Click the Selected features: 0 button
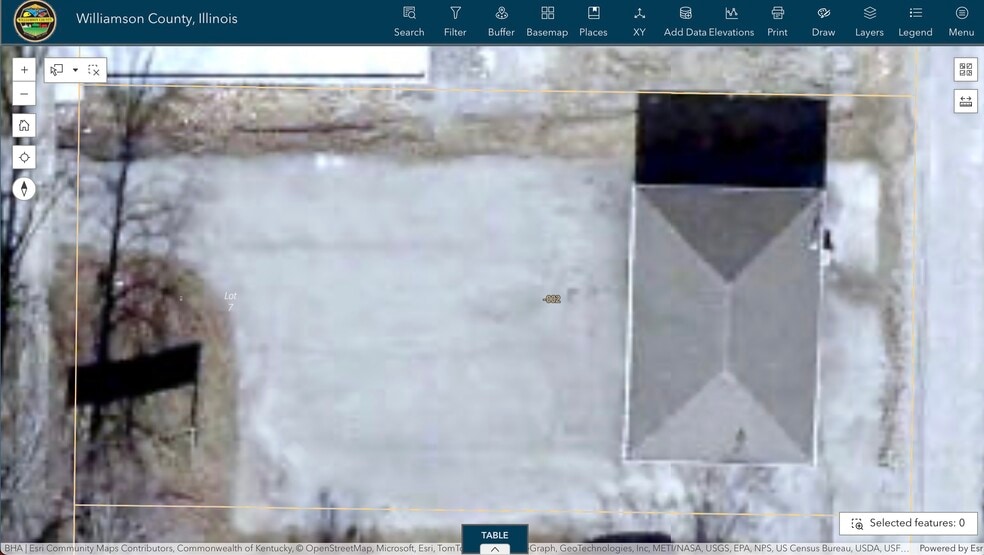This screenshot has height=555, width=984. pos(908,523)
